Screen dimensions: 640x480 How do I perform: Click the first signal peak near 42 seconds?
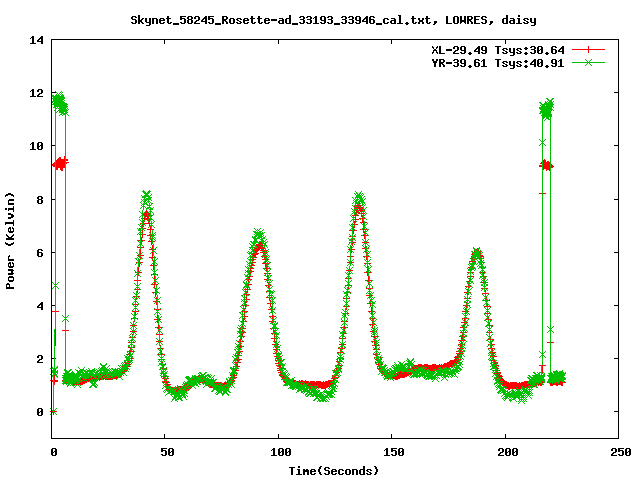tap(147, 196)
